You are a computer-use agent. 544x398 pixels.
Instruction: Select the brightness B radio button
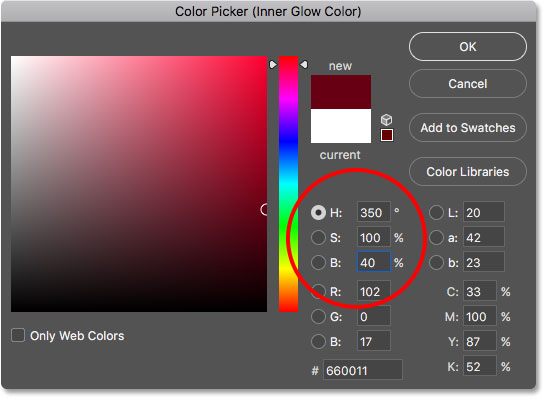(x=318, y=263)
